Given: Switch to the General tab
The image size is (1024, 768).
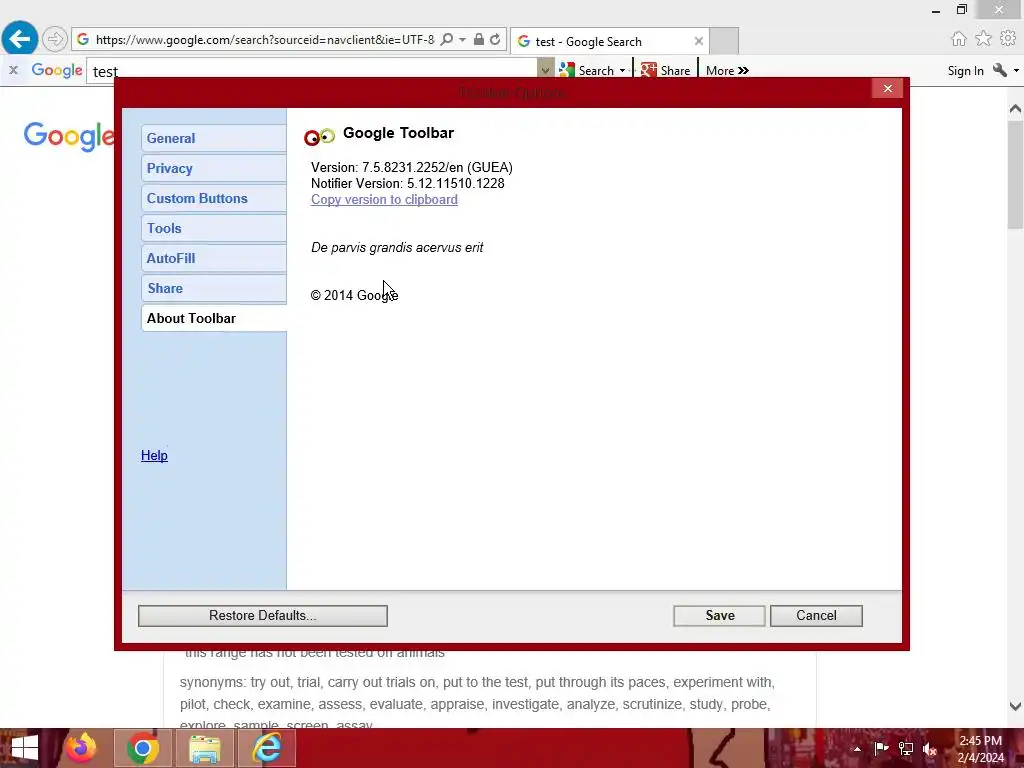Looking at the screenshot, I should (214, 138).
